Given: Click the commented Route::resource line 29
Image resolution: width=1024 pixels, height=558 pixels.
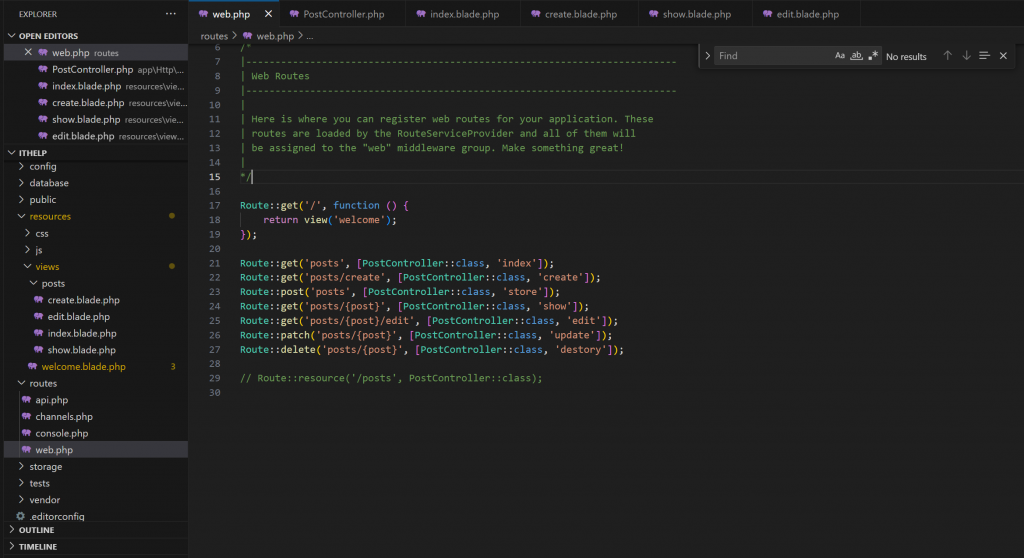Looking at the screenshot, I should click(x=391, y=378).
